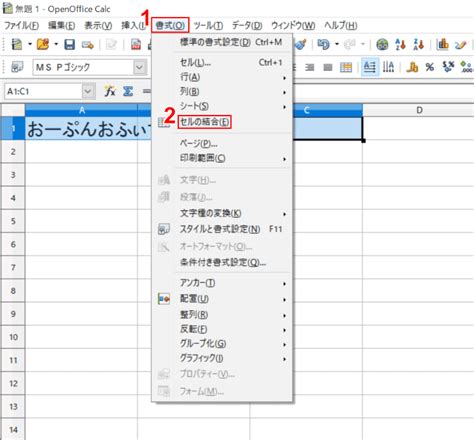This screenshot has width=474, height=440.
Task: Select 標準の書式設定(D) menu entry
Action: 222,43
